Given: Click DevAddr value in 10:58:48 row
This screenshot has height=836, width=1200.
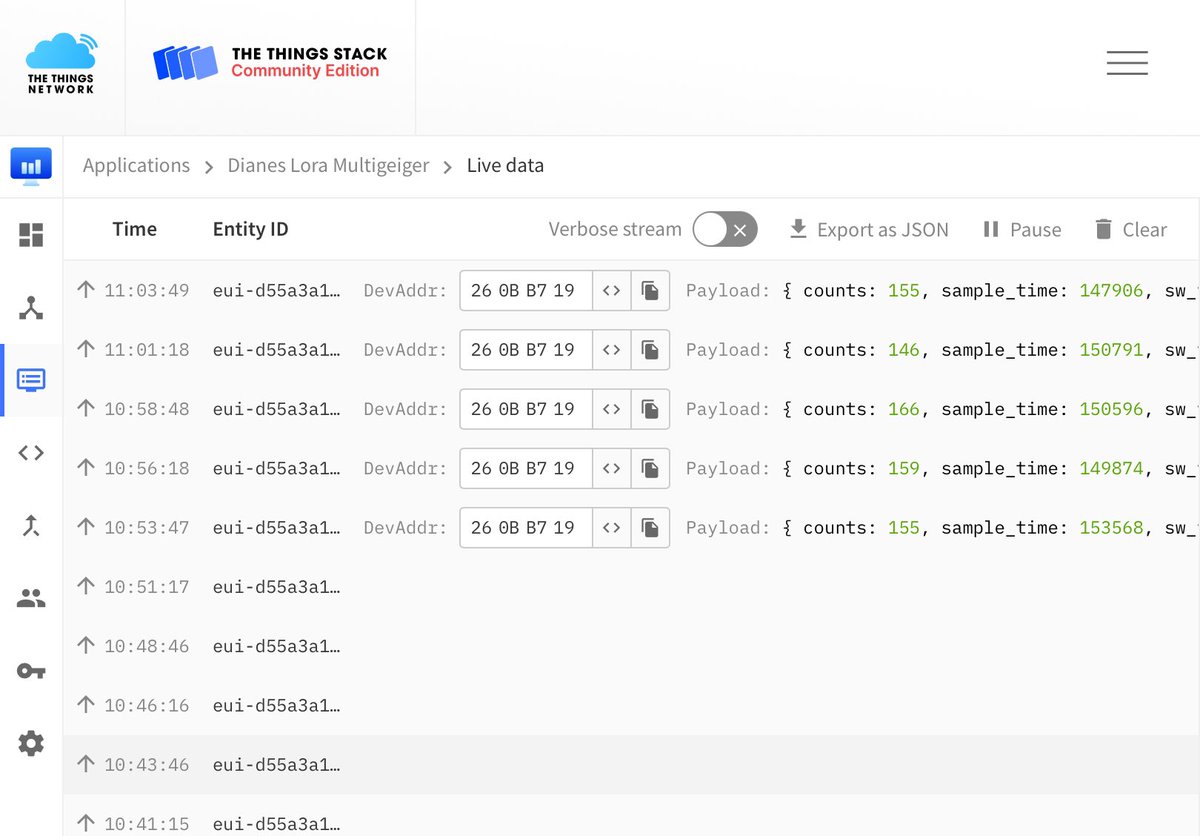Looking at the screenshot, I should 523,409.
